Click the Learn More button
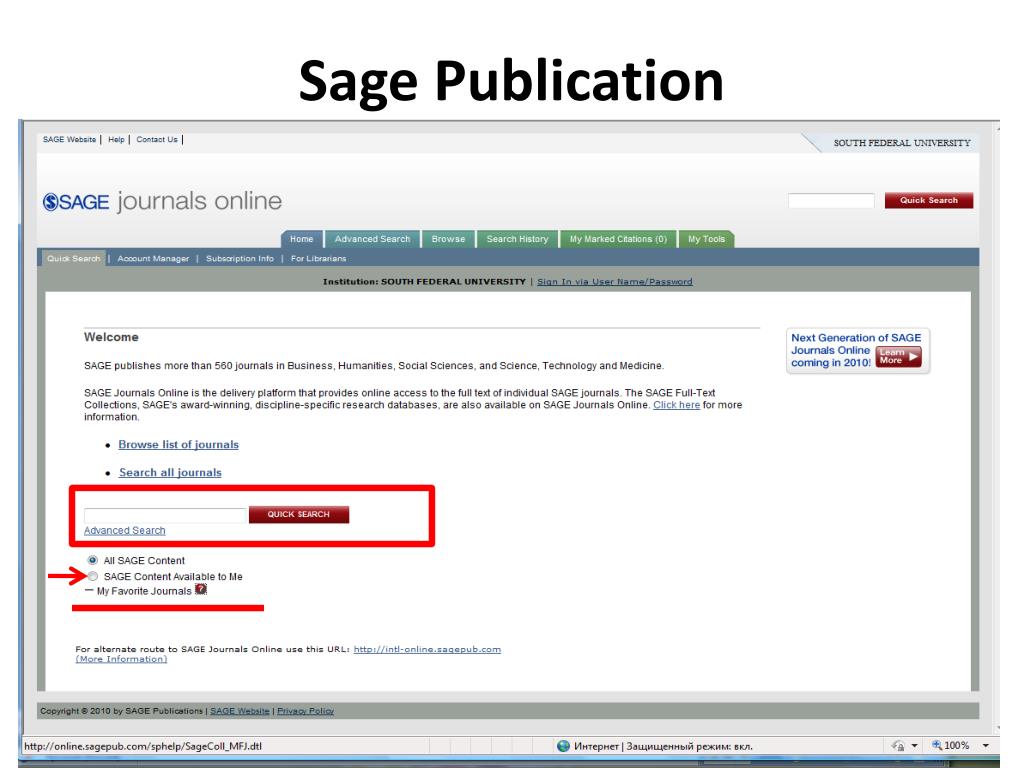Image resolution: width=1024 pixels, height=768 pixels. [898, 356]
